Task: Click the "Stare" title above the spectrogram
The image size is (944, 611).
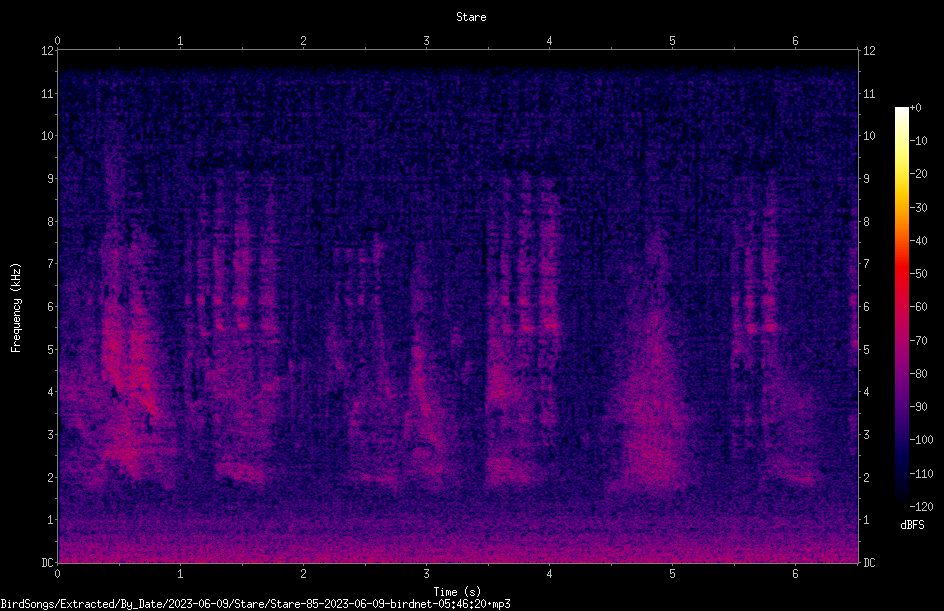Action: (x=471, y=17)
